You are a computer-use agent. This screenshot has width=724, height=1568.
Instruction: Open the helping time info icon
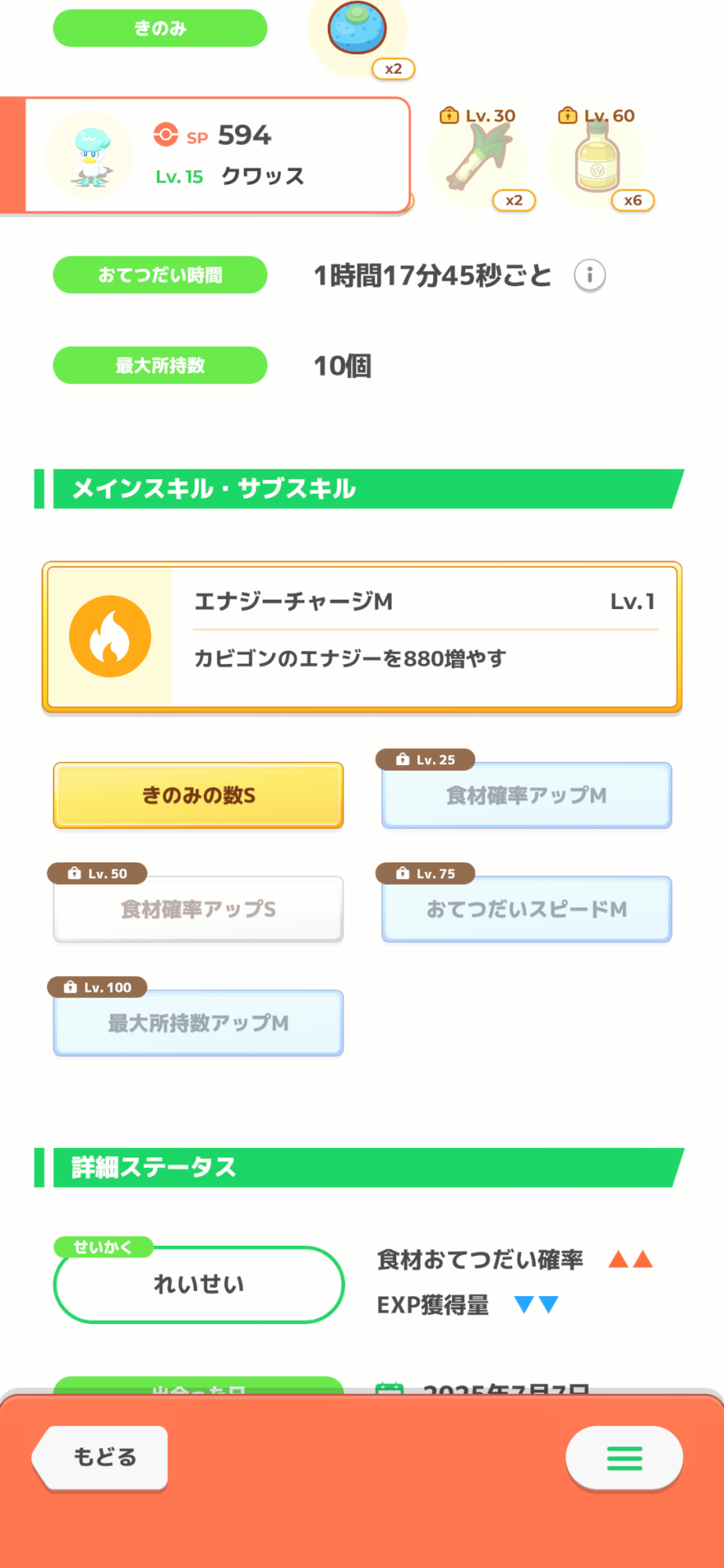pos(589,275)
